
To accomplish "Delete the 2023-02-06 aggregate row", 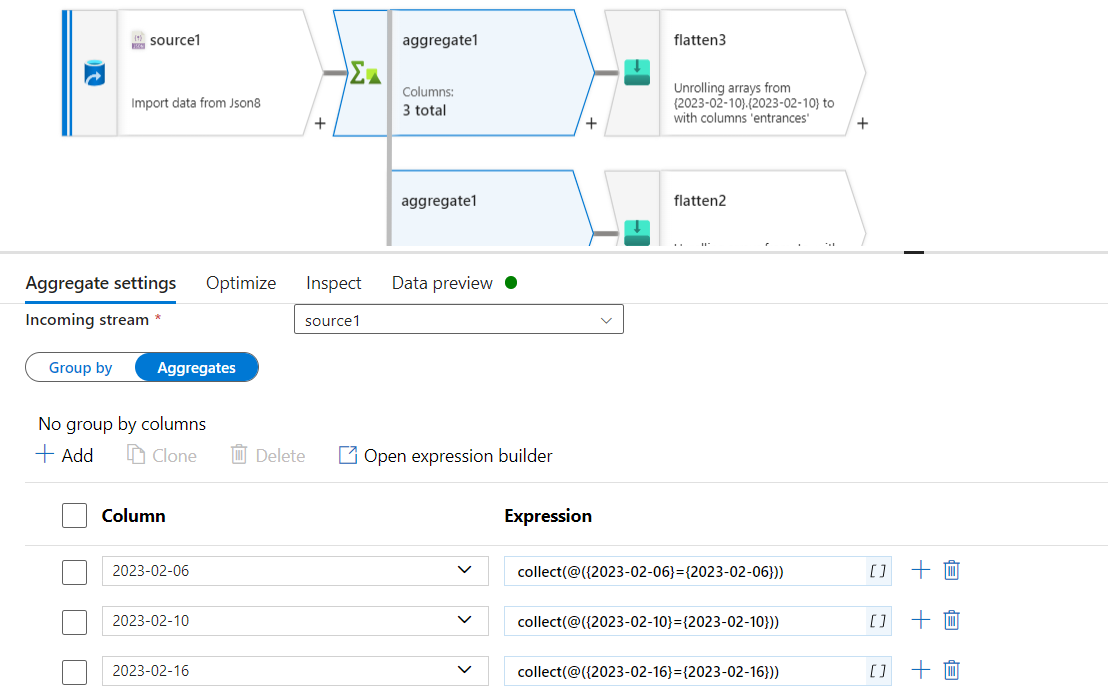I will point(952,570).
